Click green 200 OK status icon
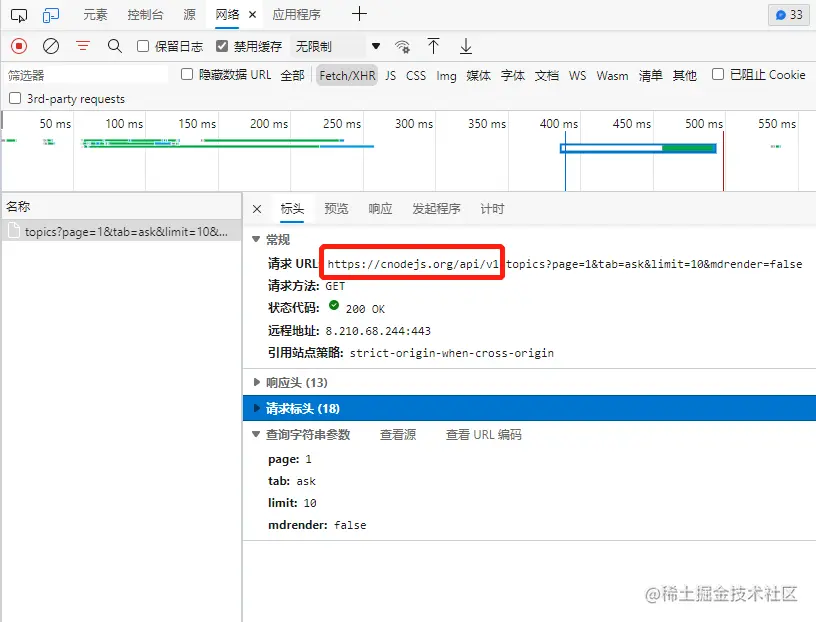 click(334, 306)
